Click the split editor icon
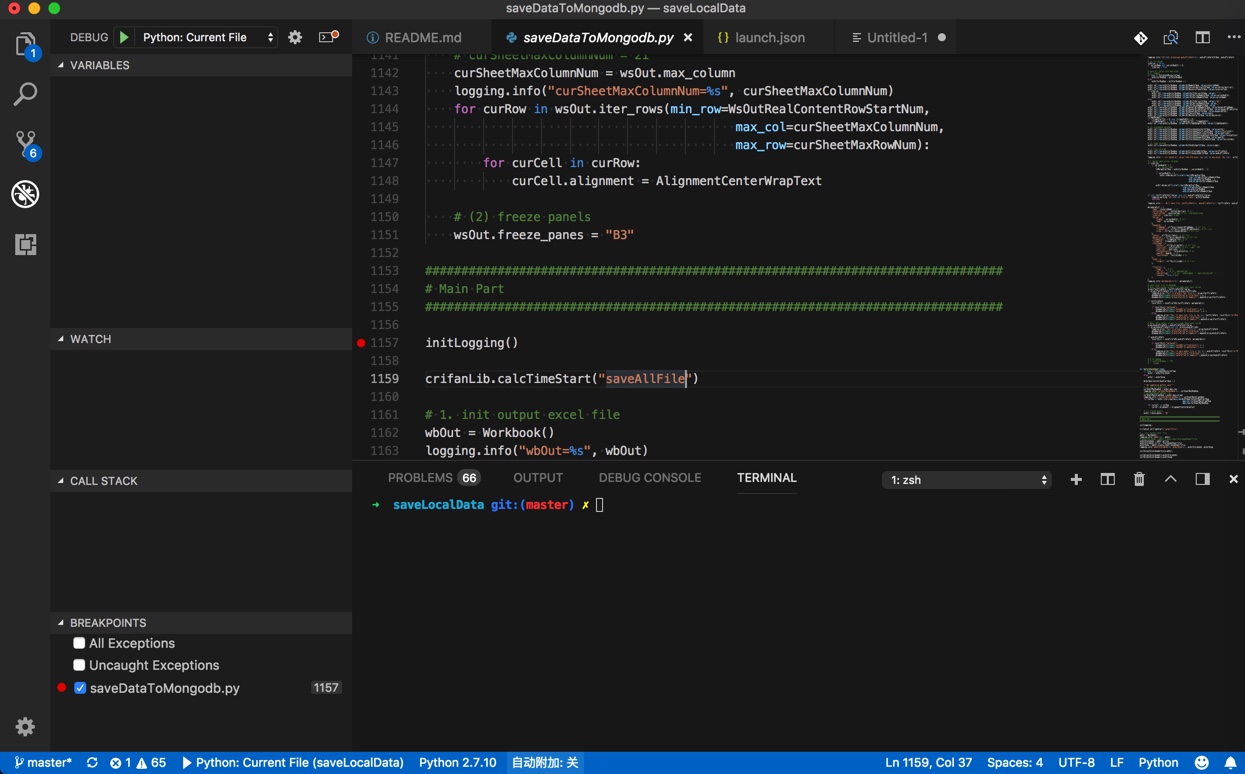Image resolution: width=1245 pixels, height=774 pixels. point(1202,37)
